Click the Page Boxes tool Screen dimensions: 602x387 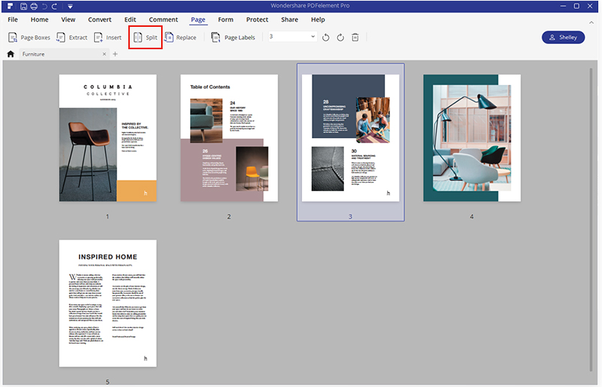click(29, 37)
